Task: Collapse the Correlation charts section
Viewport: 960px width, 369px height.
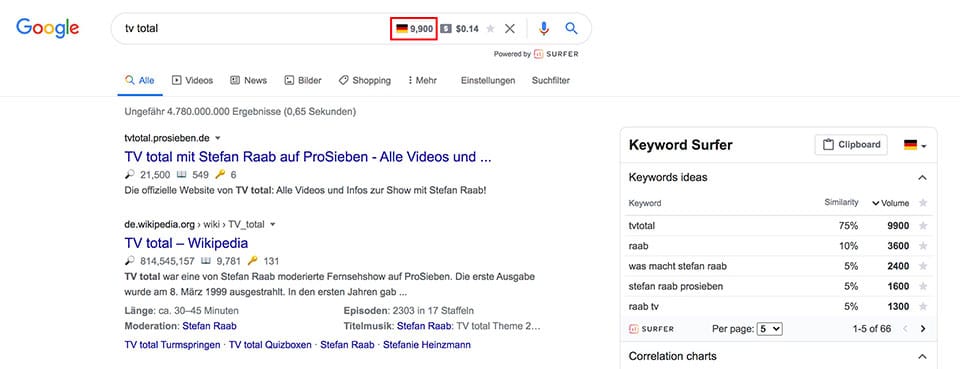Action: [922, 356]
